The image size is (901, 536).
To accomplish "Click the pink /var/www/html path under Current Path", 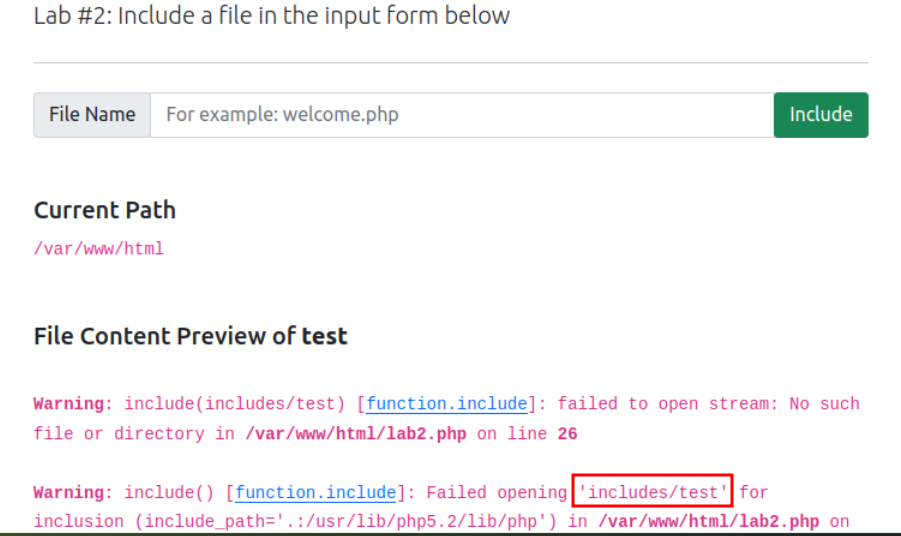I will 99,249.
